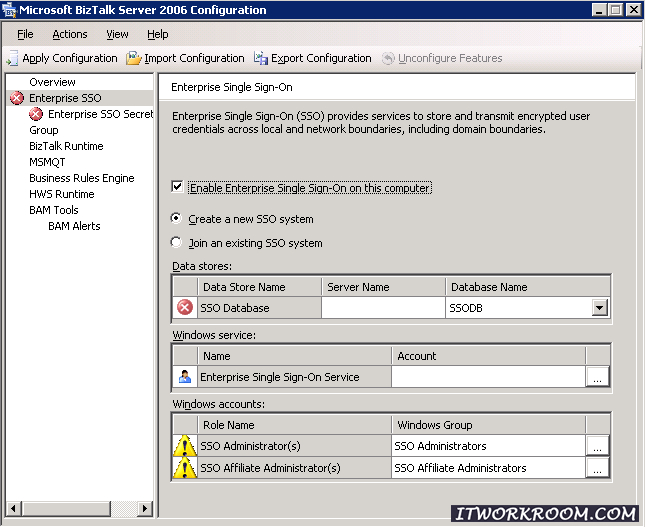Image resolution: width=645 pixels, height=527 pixels.
Task: Click the Export Configuration icon
Action: [261, 58]
